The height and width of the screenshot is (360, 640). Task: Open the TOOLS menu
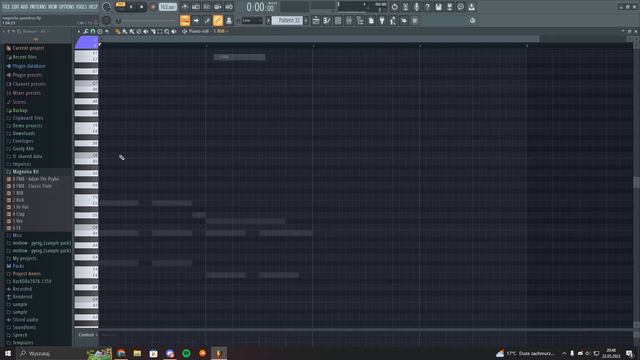click(x=82, y=7)
